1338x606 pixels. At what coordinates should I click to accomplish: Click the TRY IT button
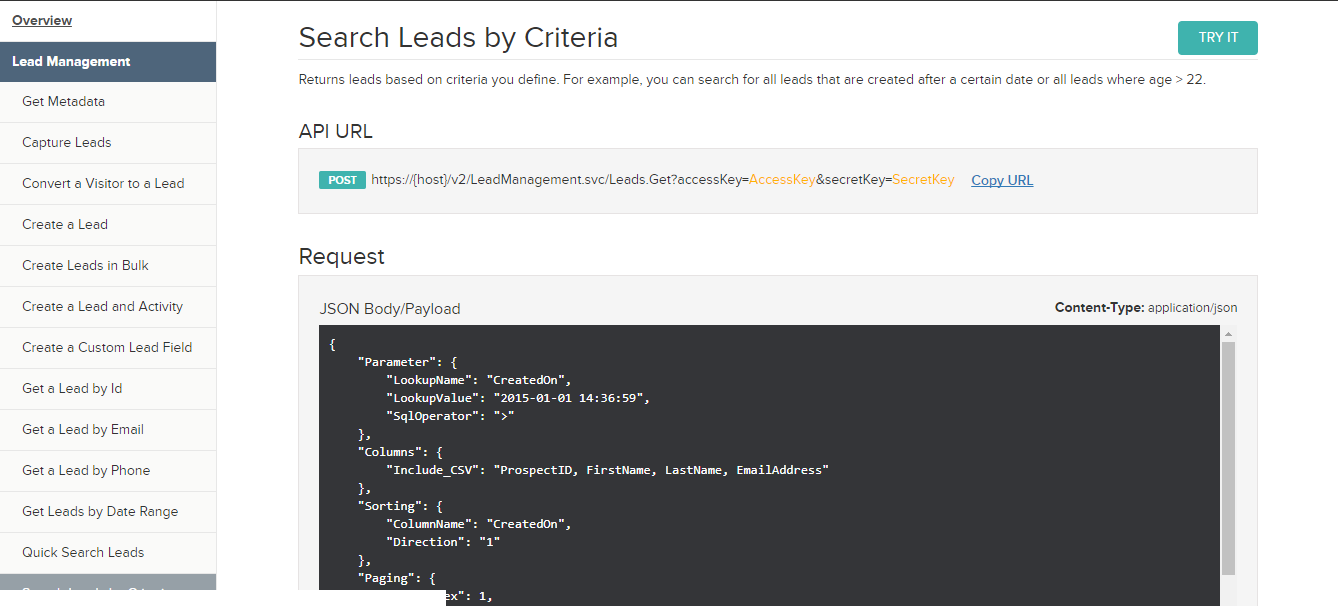1217,38
